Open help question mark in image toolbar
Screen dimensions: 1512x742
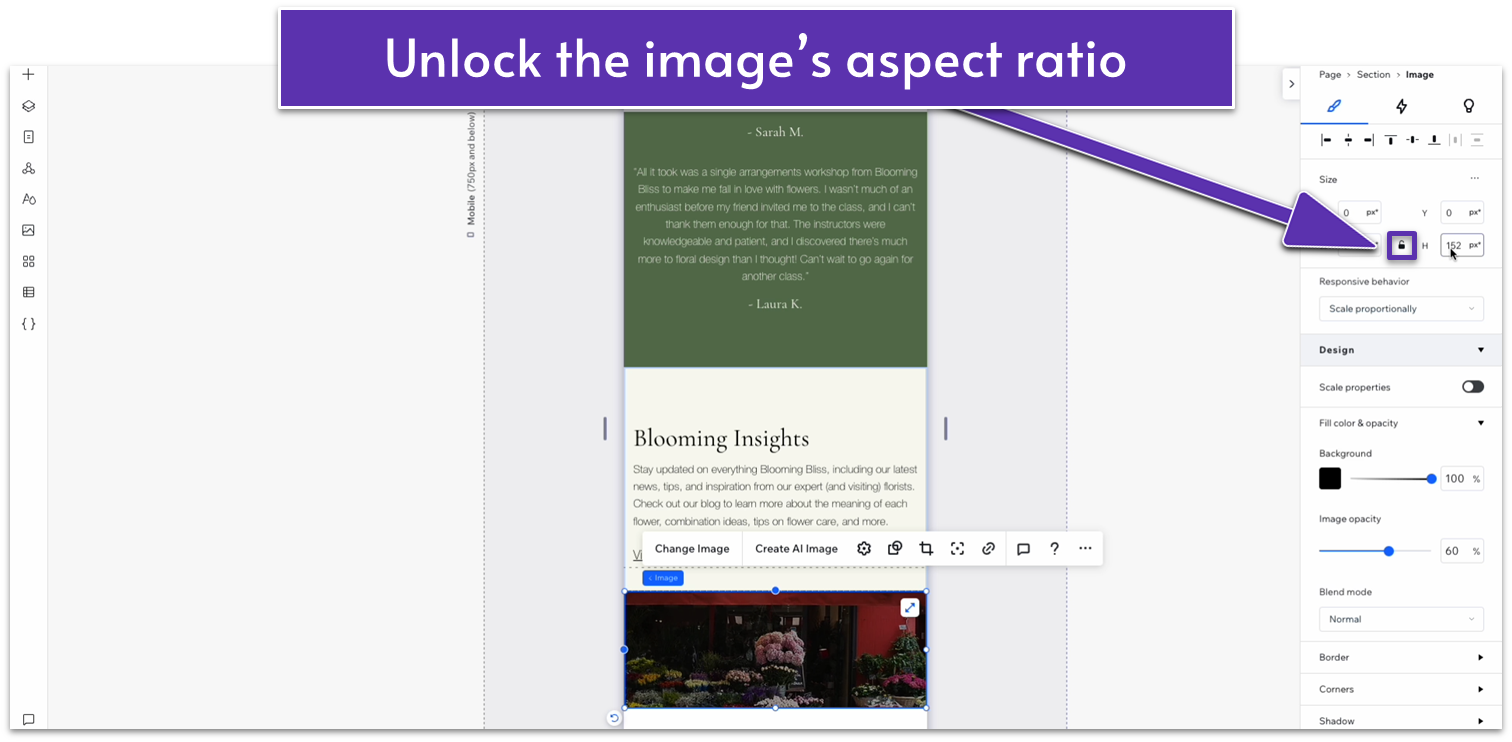pyautogui.click(x=1054, y=548)
